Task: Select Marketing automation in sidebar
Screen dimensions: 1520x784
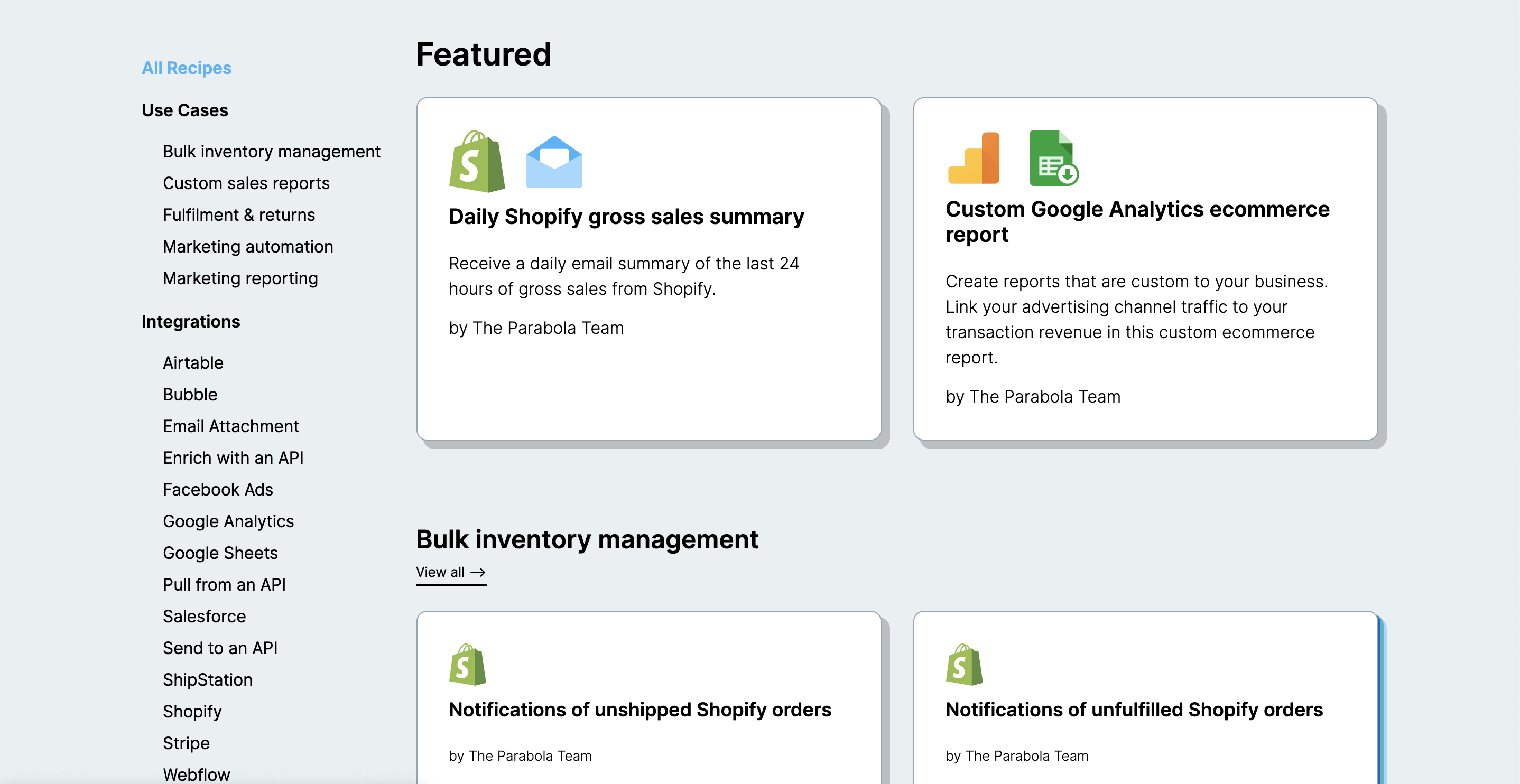Action: point(248,247)
